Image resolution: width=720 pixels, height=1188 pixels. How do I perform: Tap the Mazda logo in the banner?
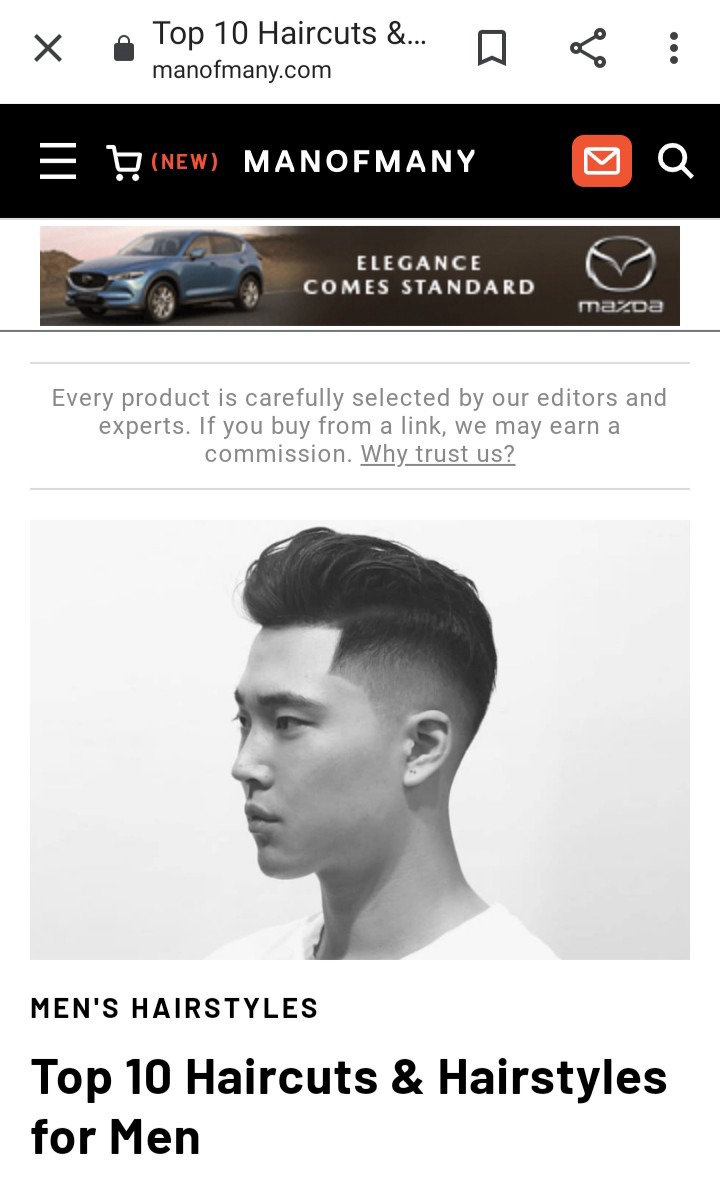point(621,275)
